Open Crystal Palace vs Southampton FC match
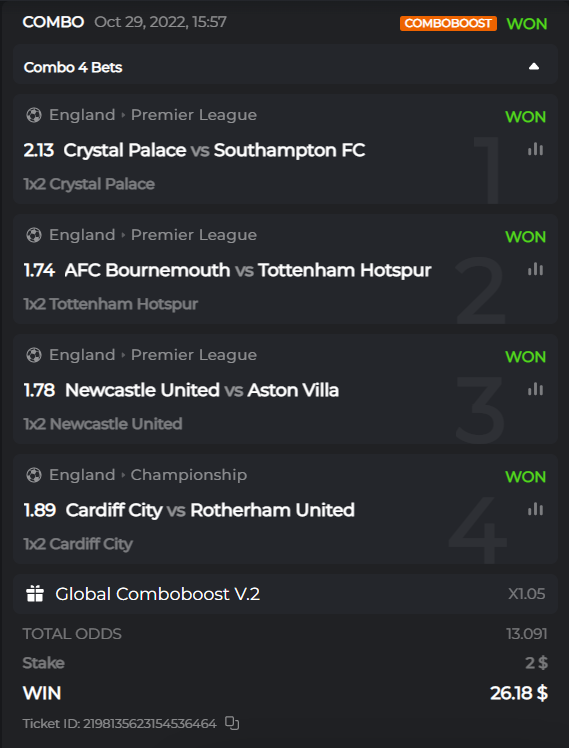The image size is (569, 748). pyautogui.click(x=214, y=150)
